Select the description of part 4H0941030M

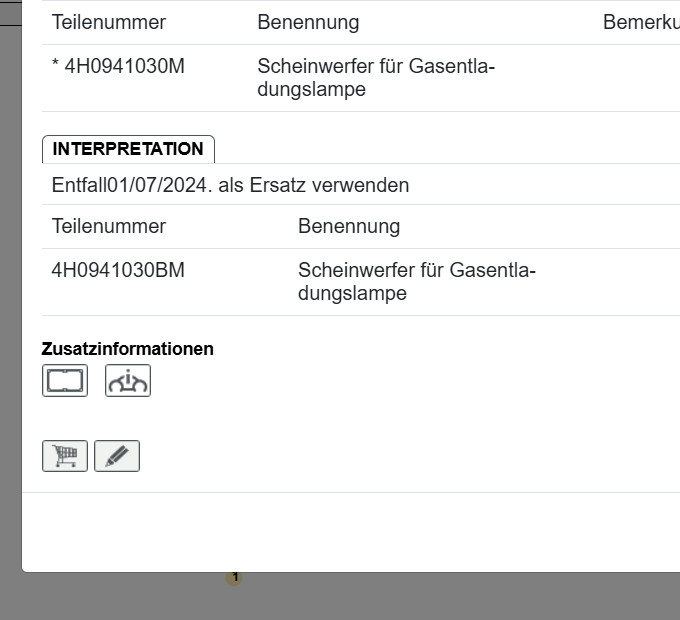coord(375,78)
